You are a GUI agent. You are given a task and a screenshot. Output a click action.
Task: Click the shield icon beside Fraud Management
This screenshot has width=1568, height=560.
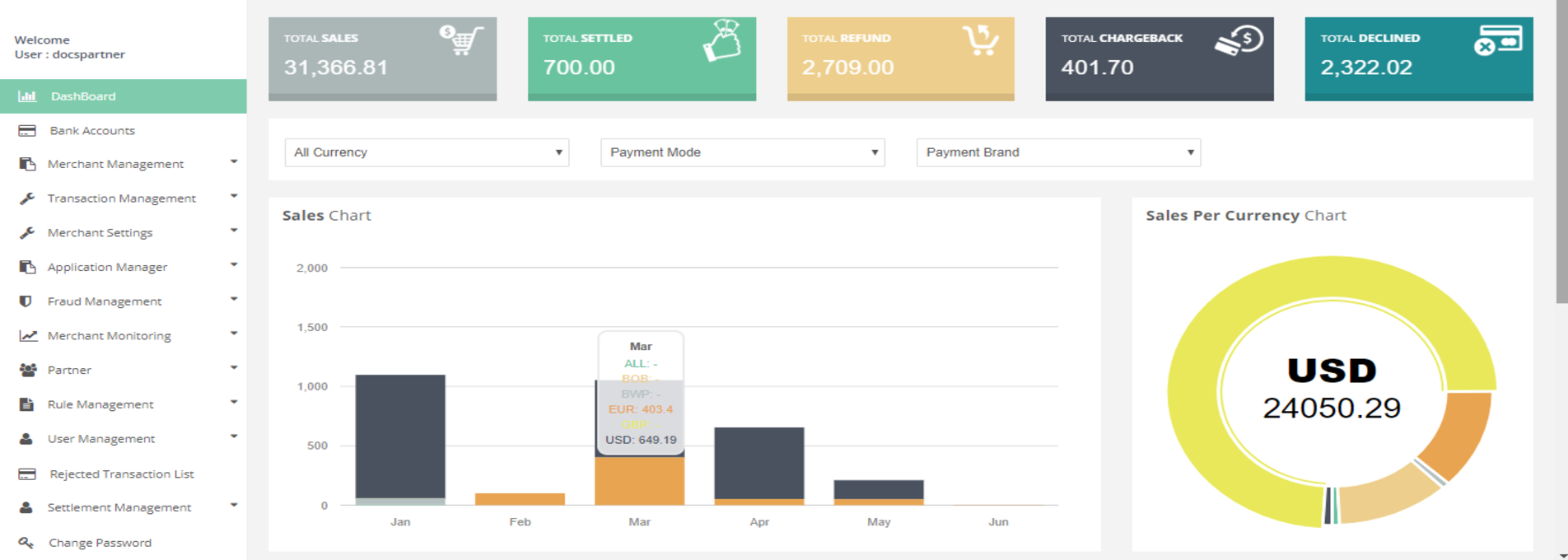pyautogui.click(x=26, y=301)
